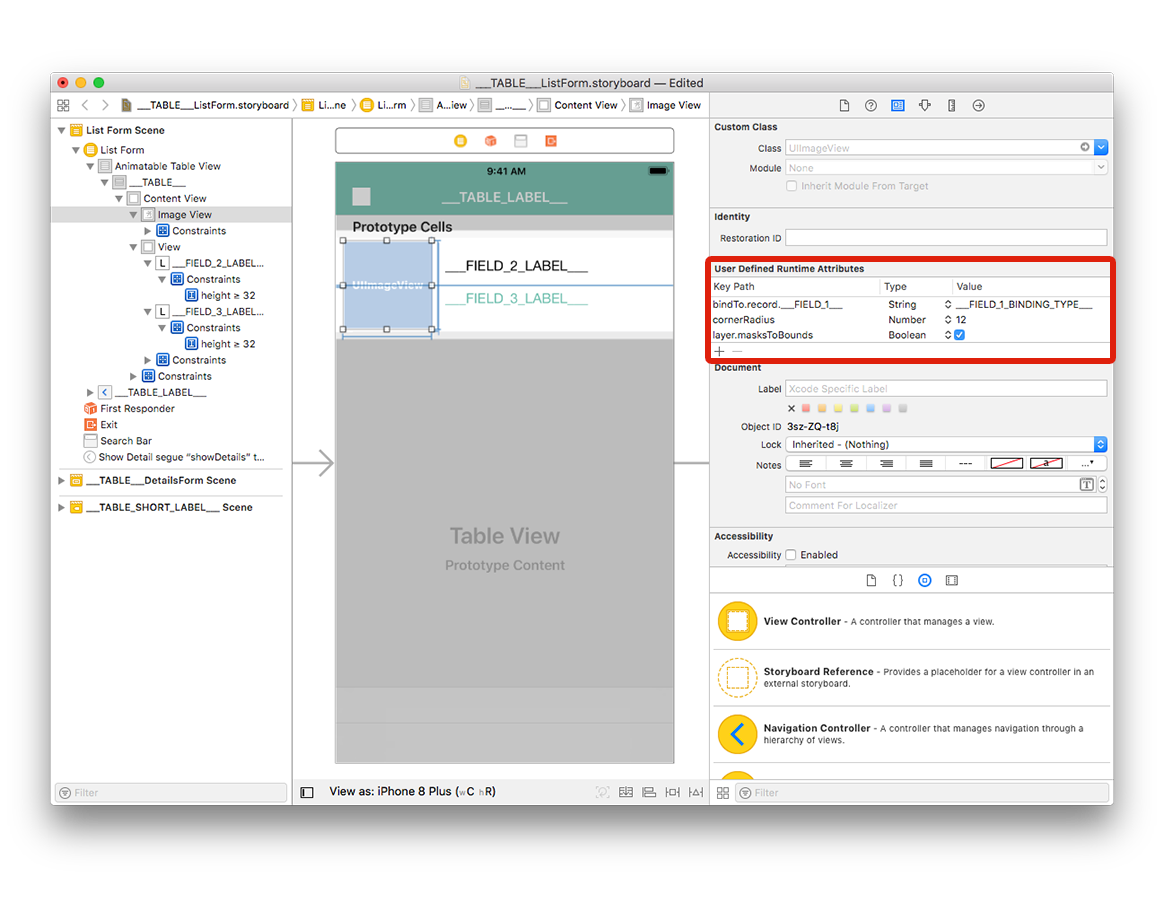Select the Identity inspector icon
The height and width of the screenshot is (920, 1164).
897,105
